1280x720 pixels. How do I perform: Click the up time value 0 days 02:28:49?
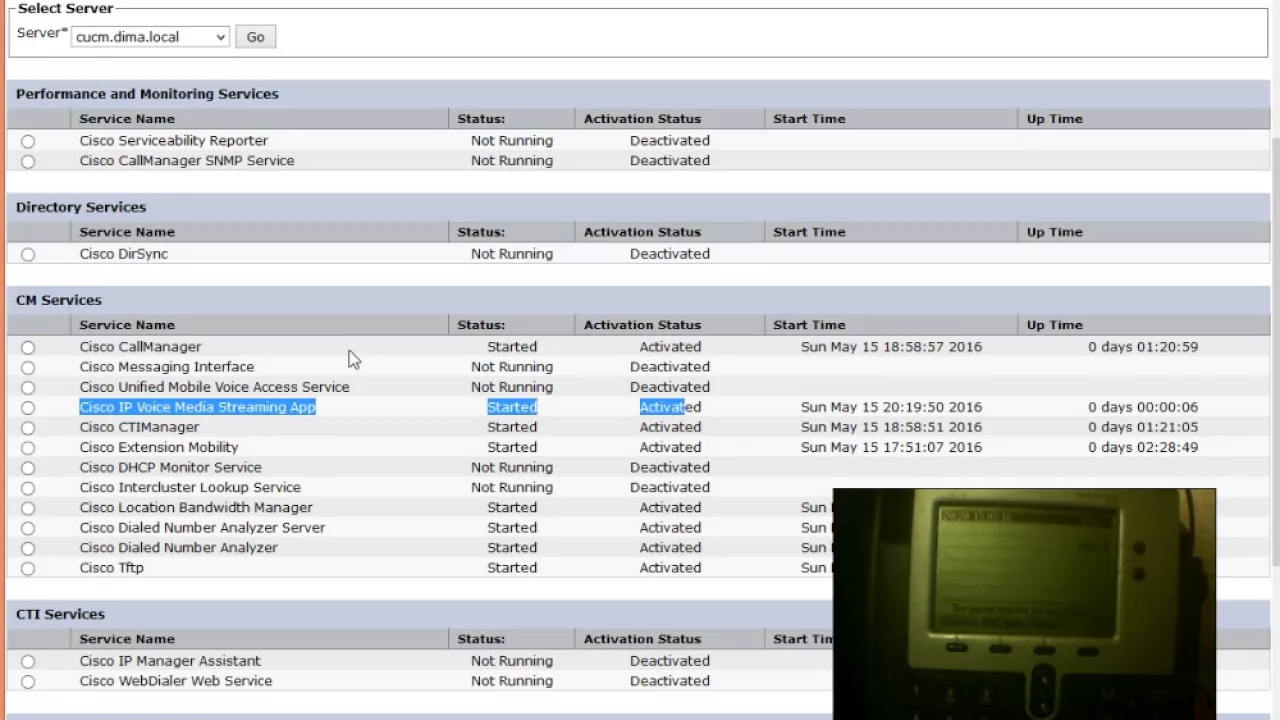[1143, 447]
